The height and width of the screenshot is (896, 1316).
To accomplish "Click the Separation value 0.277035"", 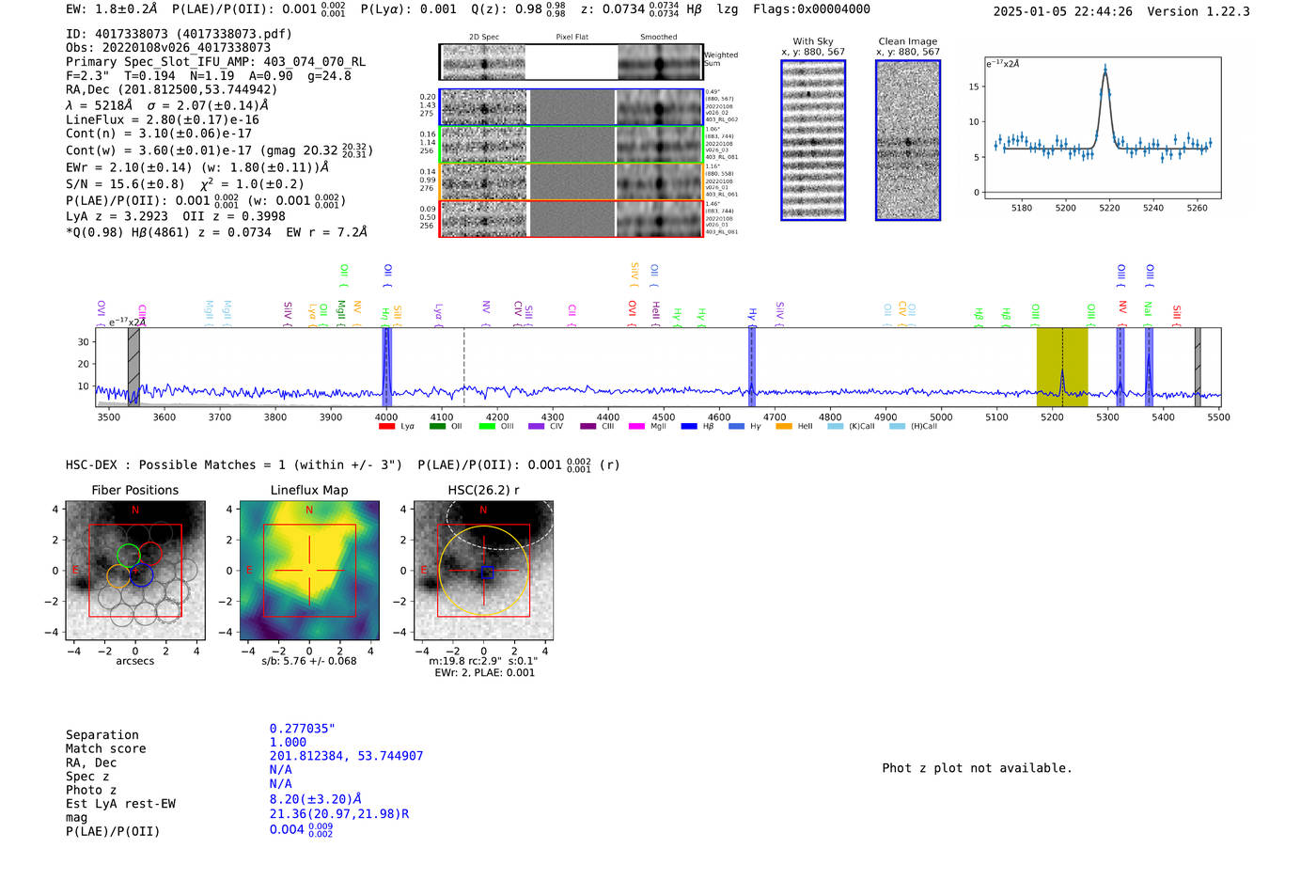I will 303,729.
